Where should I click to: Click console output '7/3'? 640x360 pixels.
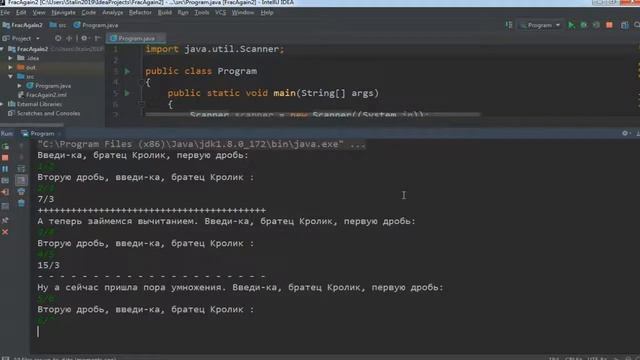[x=45, y=200]
